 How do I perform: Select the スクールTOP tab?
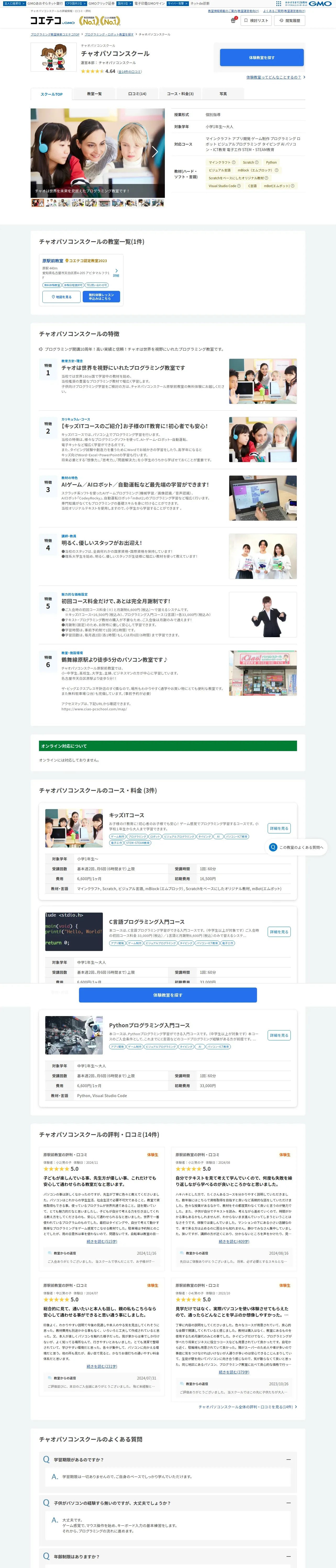(51, 94)
